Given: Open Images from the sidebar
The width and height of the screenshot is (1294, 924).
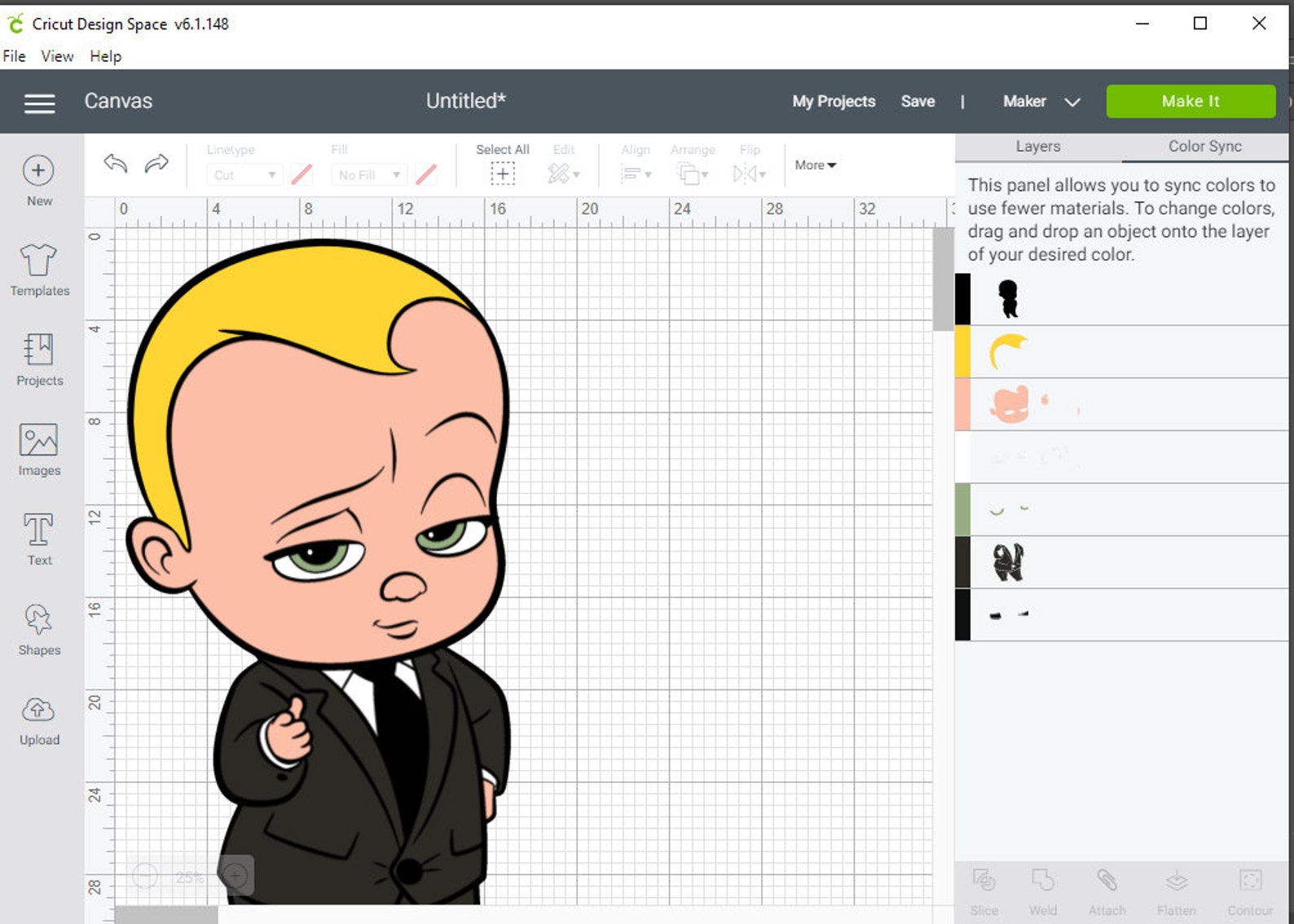Looking at the screenshot, I should pos(39,450).
